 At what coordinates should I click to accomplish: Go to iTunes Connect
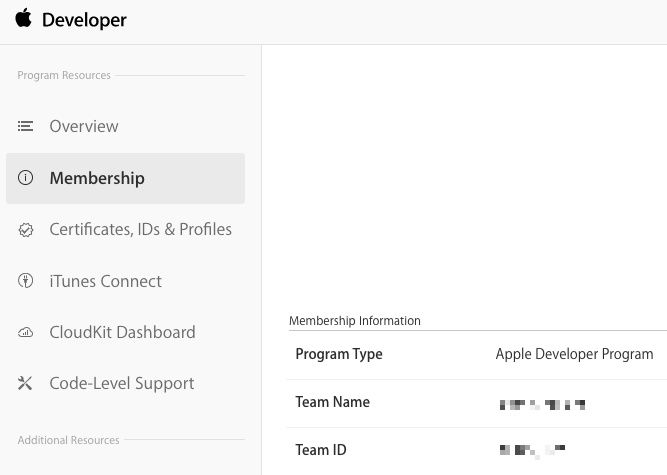click(105, 281)
